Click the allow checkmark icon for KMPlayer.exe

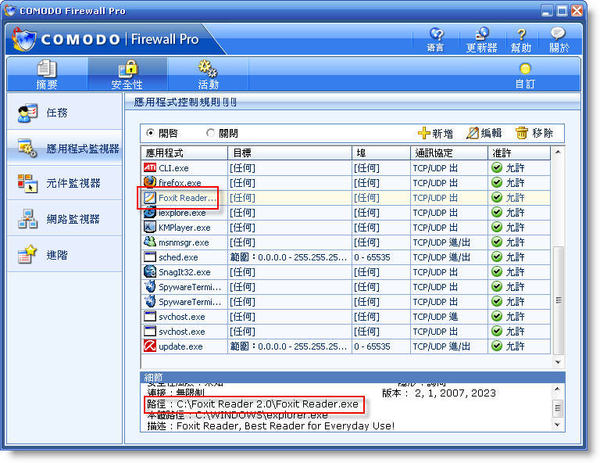497,227
